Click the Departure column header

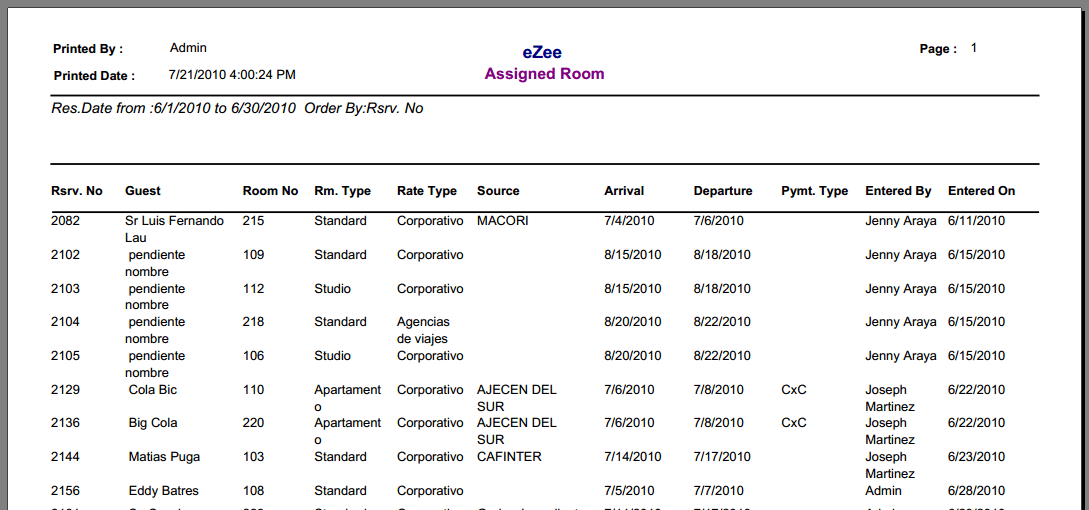click(723, 191)
